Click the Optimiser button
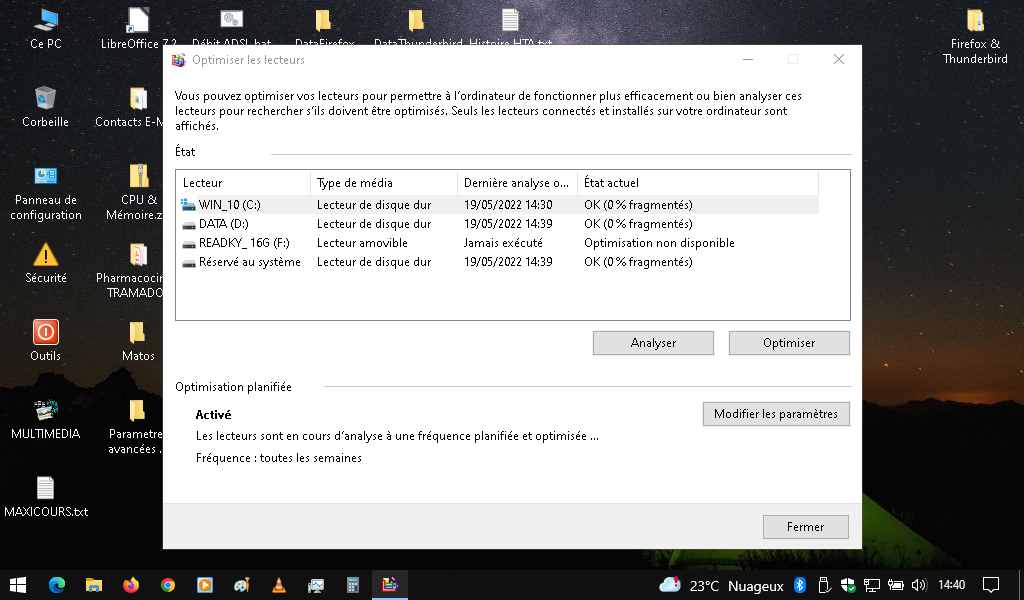The width and height of the screenshot is (1024, 600). (x=789, y=343)
